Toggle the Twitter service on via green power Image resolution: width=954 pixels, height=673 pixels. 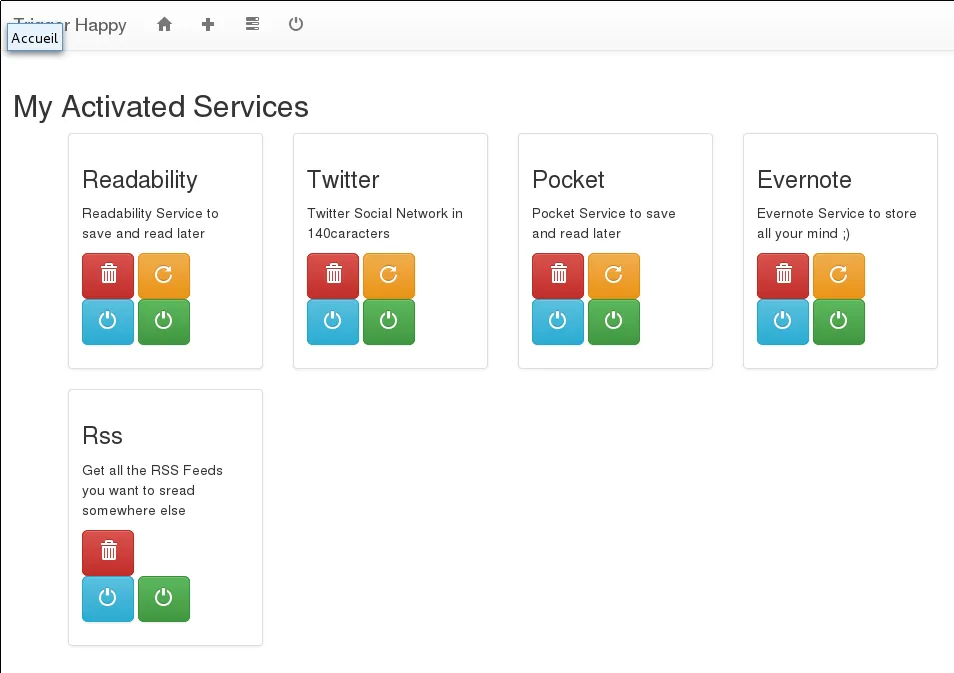point(389,321)
